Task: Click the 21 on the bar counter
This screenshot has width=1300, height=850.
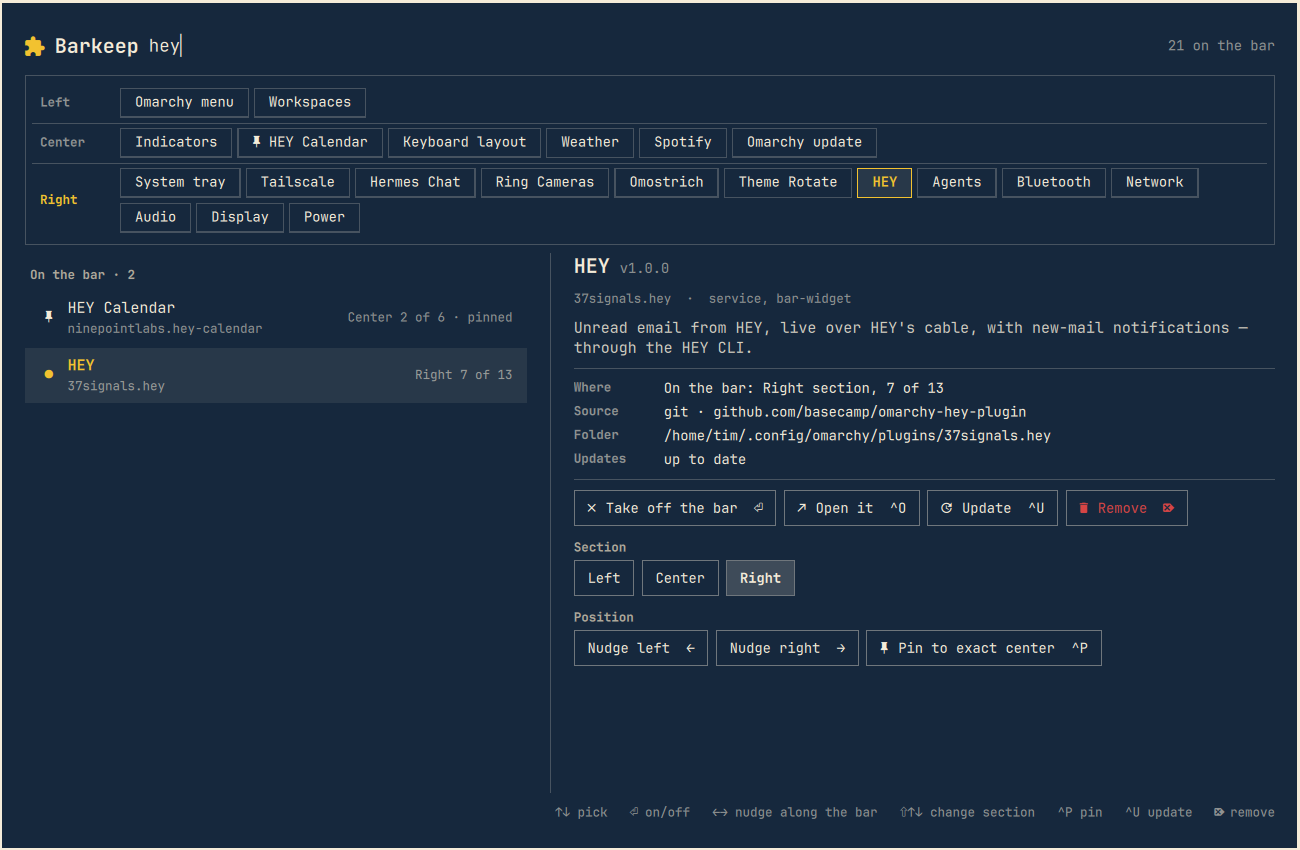Action: pyautogui.click(x=1221, y=46)
